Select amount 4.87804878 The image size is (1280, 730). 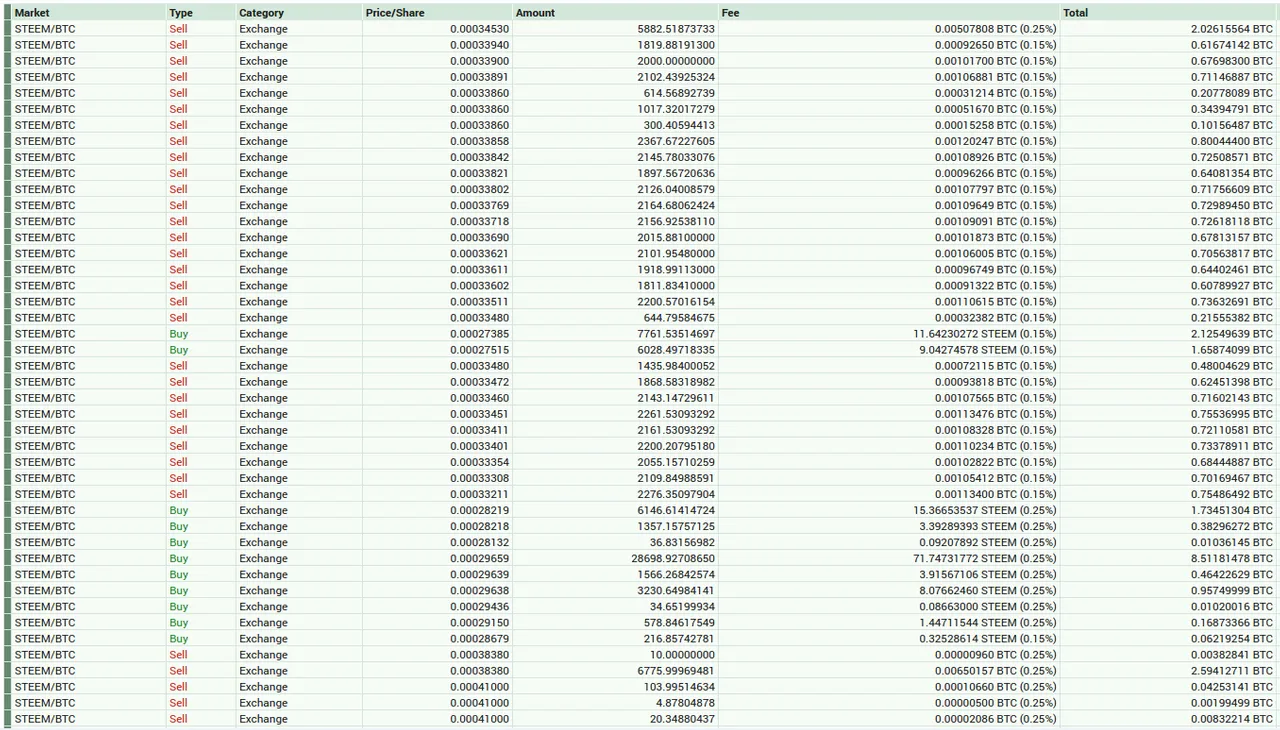tap(685, 703)
